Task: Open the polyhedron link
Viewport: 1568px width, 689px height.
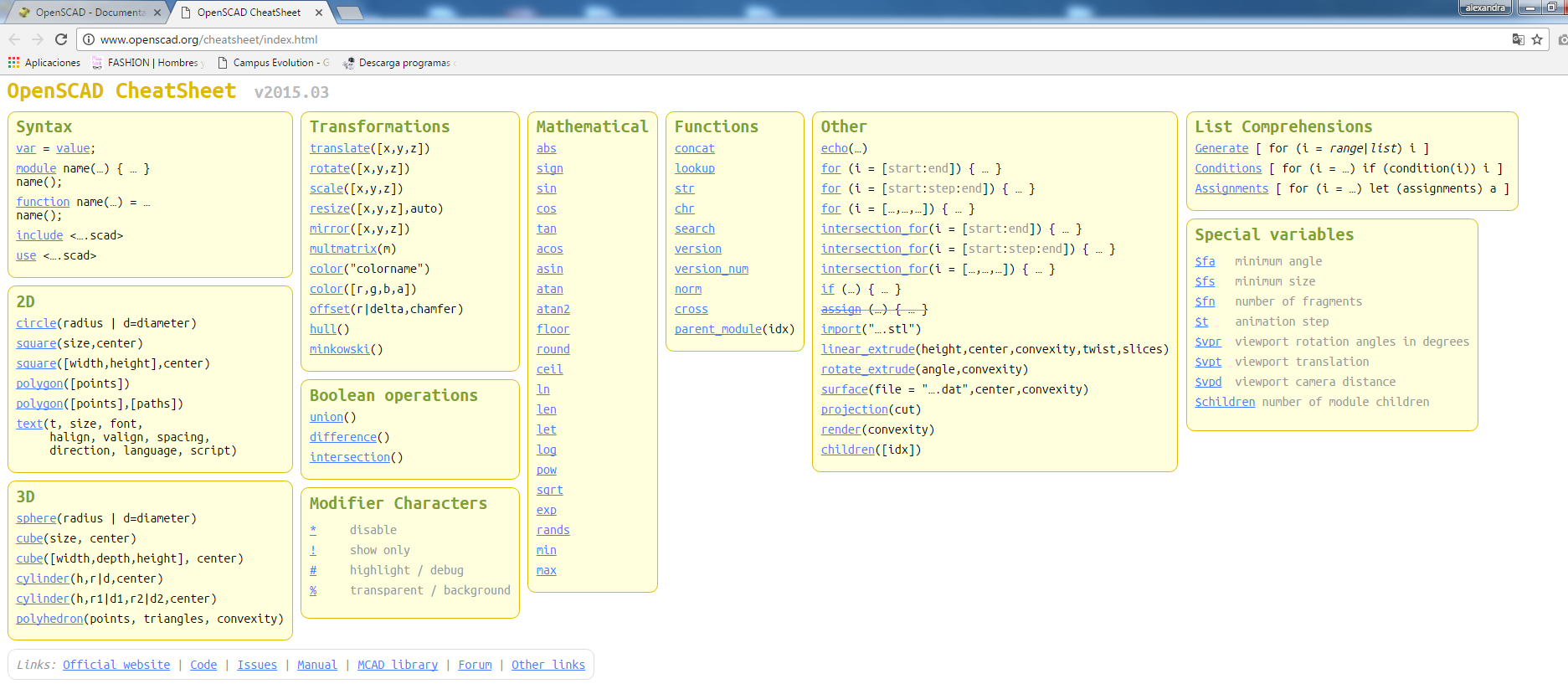Action: click(50, 619)
